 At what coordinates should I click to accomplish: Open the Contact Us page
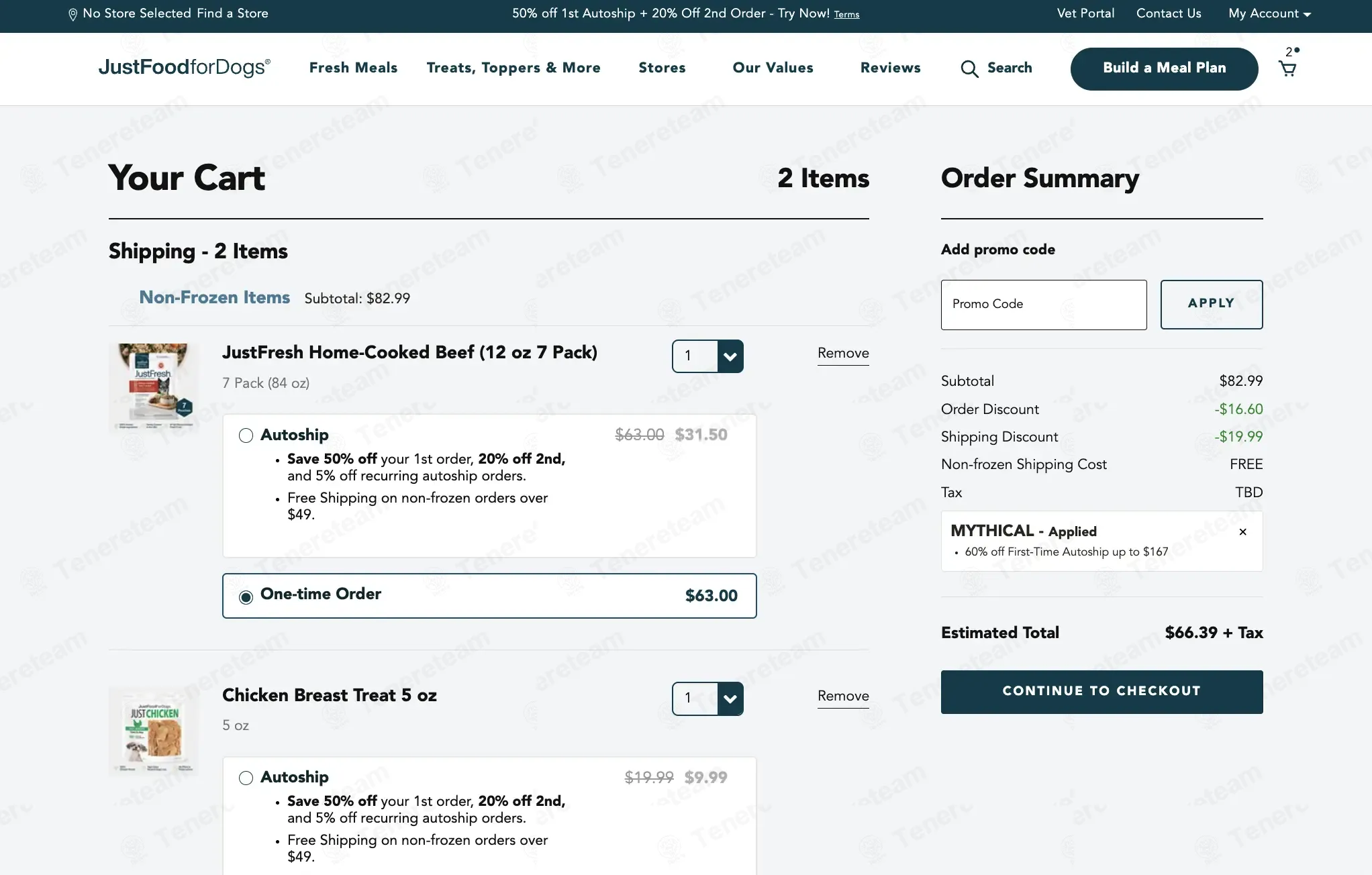[x=1169, y=13]
